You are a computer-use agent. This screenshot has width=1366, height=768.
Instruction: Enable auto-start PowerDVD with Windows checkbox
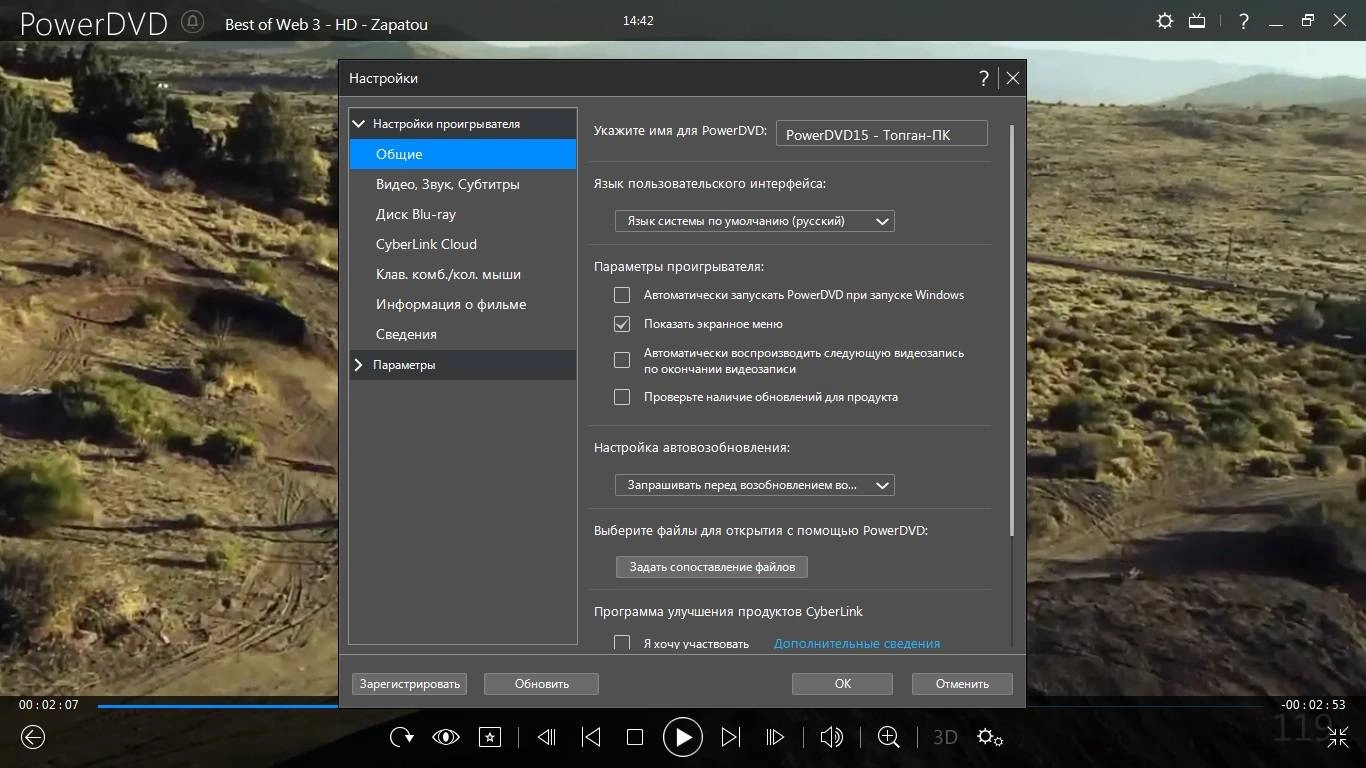pos(622,295)
